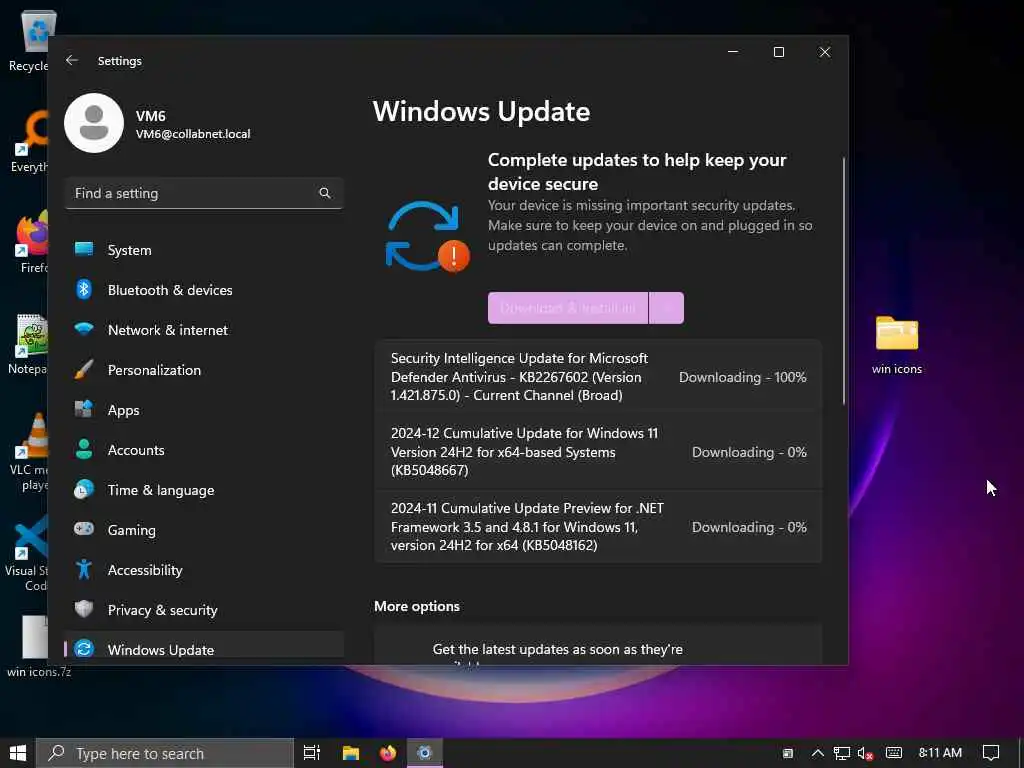Select the Accounts person icon
This screenshot has height=768, width=1024.
point(84,449)
